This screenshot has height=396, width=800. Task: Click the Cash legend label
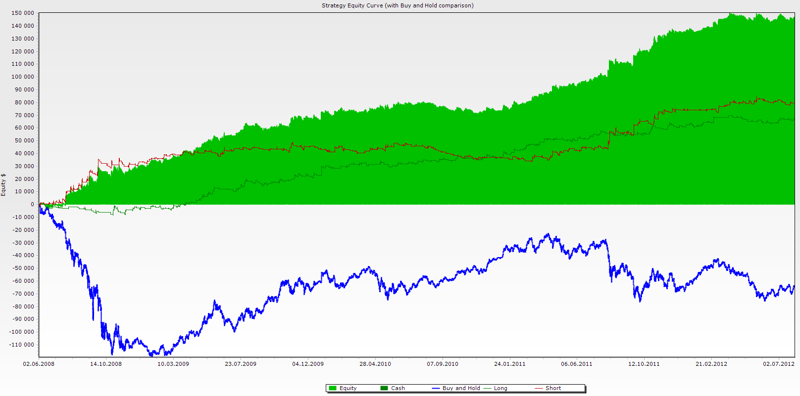pyautogui.click(x=398, y=388)
